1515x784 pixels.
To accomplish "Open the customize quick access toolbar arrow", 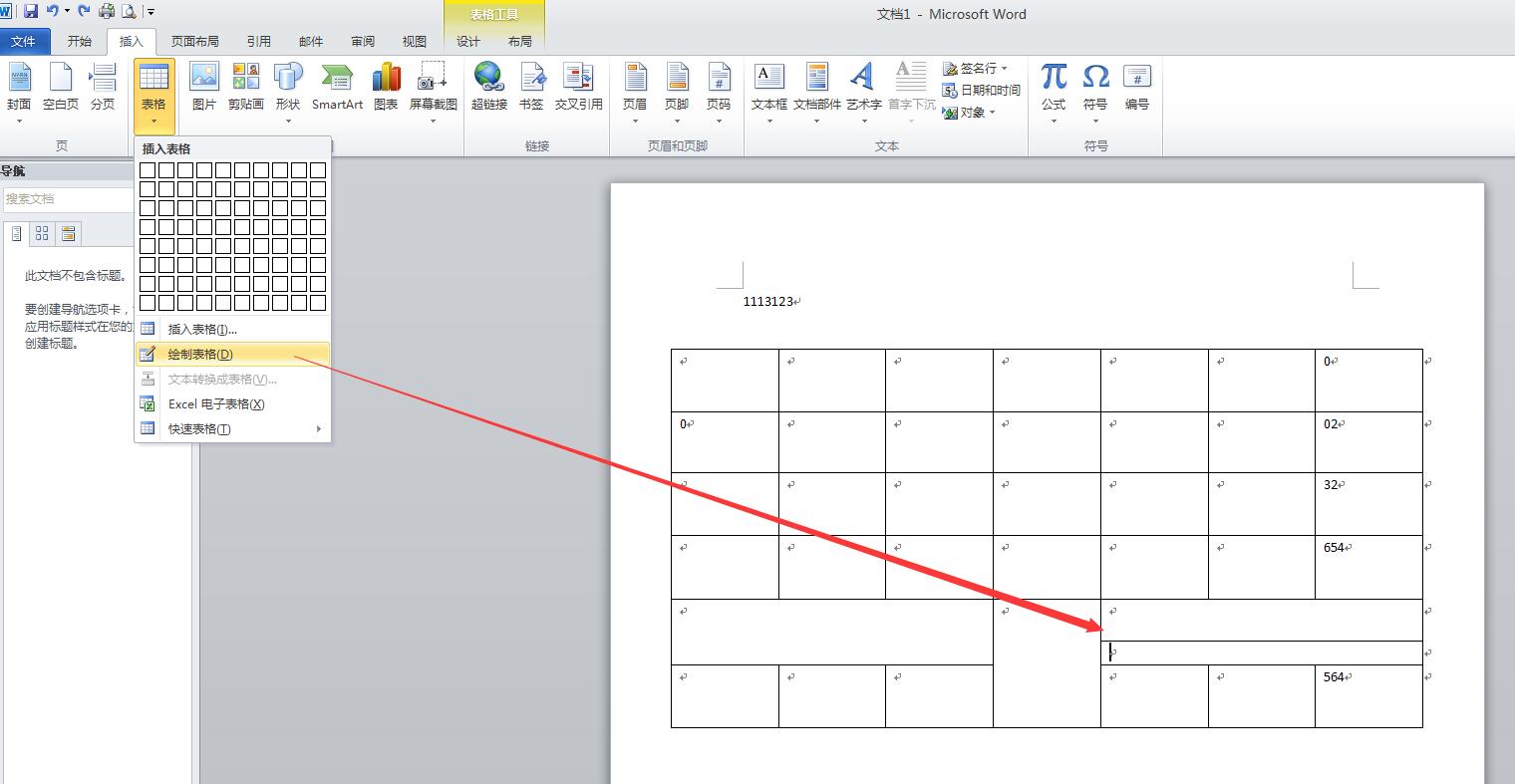I will coord(151,12).
